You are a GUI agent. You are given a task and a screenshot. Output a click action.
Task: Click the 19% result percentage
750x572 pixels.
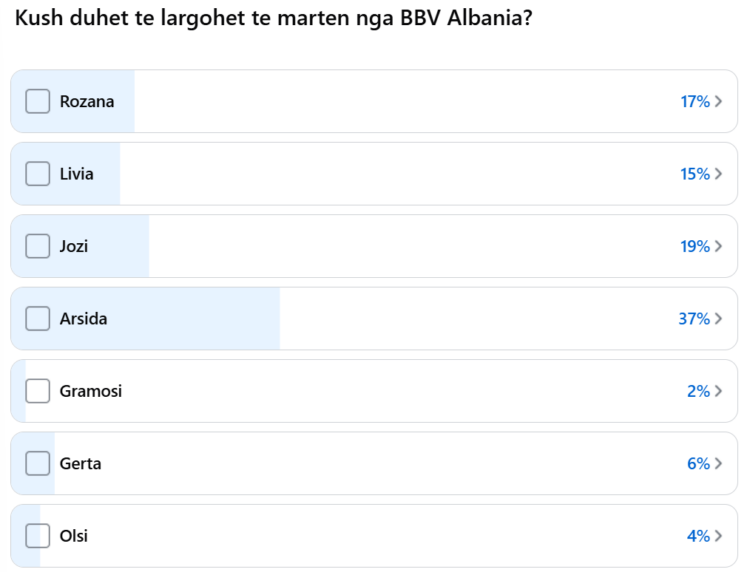coord(695,246)
